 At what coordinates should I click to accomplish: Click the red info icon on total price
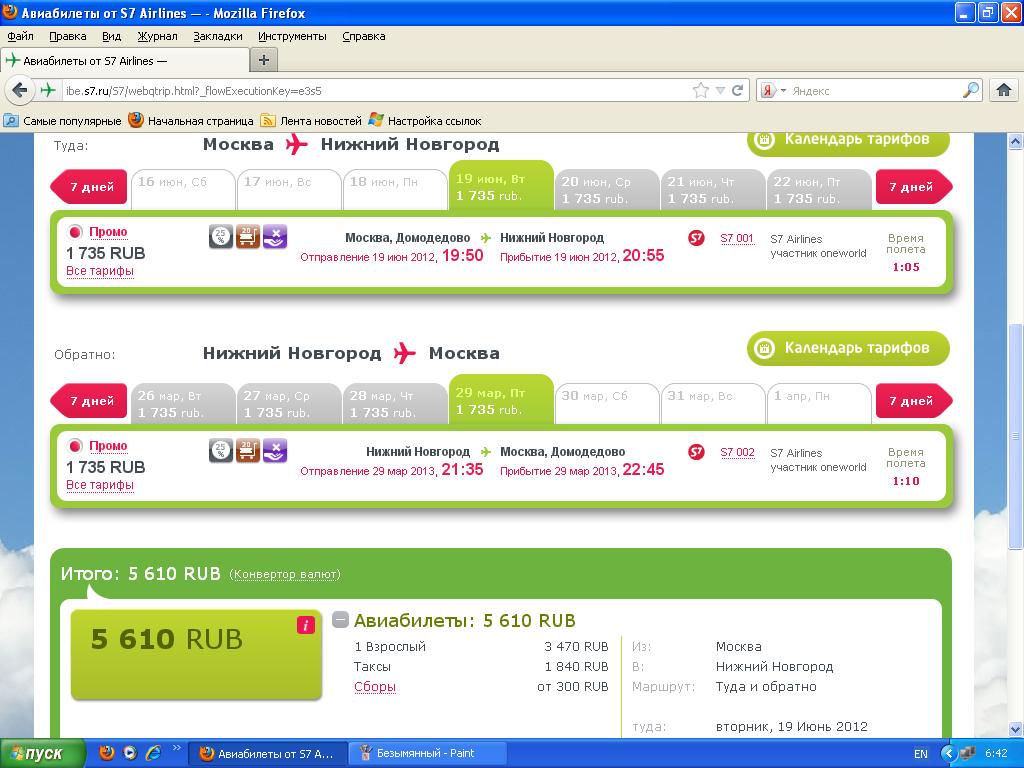point(306,625)
